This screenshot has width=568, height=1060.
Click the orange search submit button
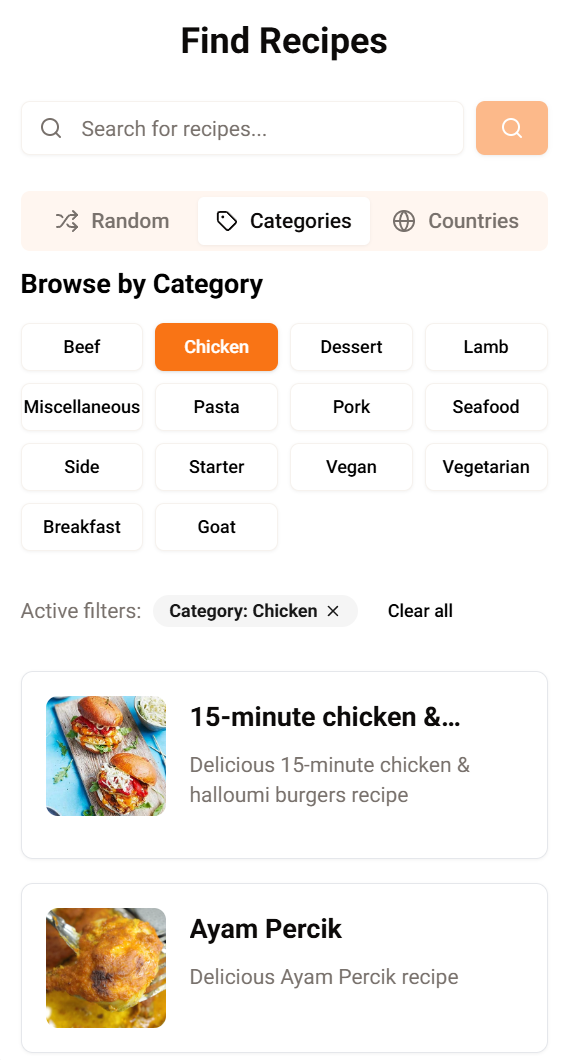tap(512, 128)
